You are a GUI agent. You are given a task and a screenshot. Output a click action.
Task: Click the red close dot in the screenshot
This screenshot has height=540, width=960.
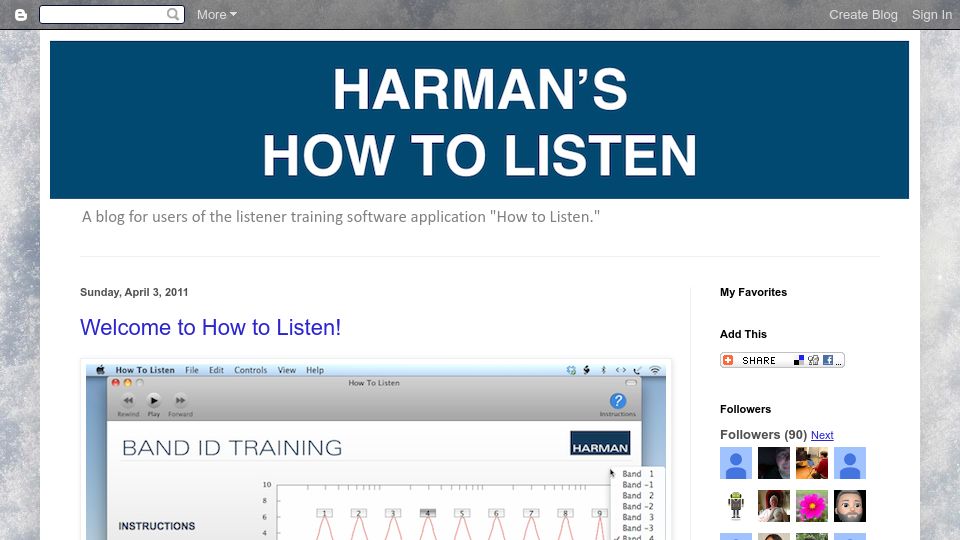tap(115, 383)
